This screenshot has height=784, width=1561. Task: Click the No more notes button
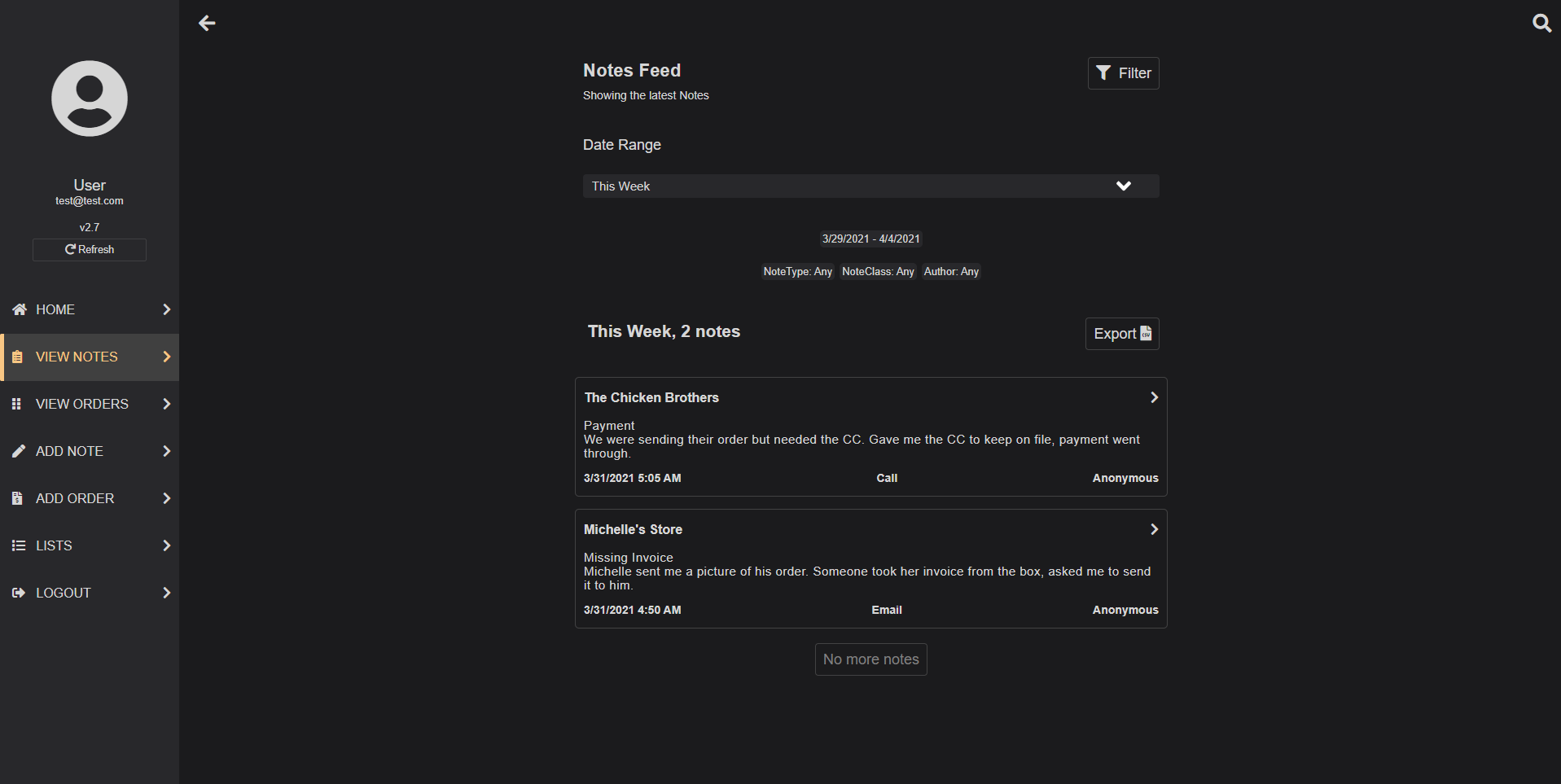pos(870,659)
